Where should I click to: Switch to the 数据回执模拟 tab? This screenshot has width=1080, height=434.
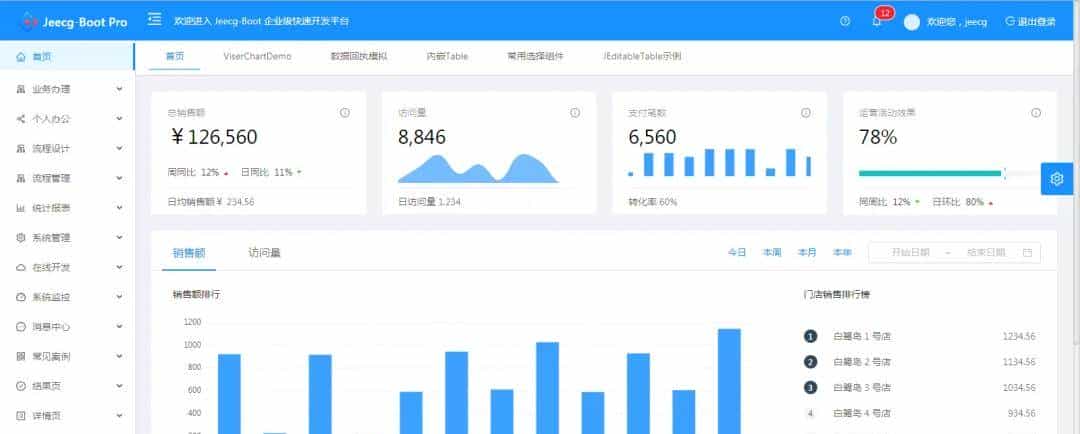click(359, 56)
